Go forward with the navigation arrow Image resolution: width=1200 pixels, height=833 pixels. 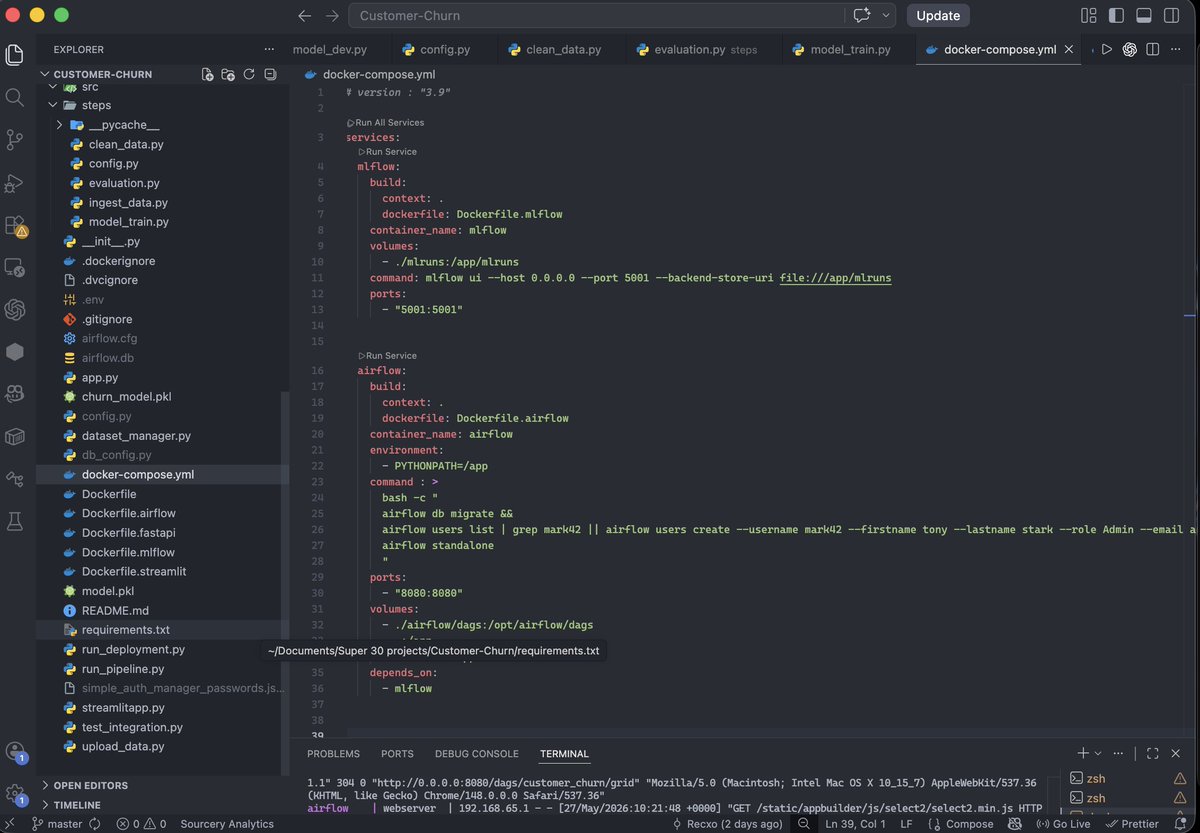[x=332, y=15]
